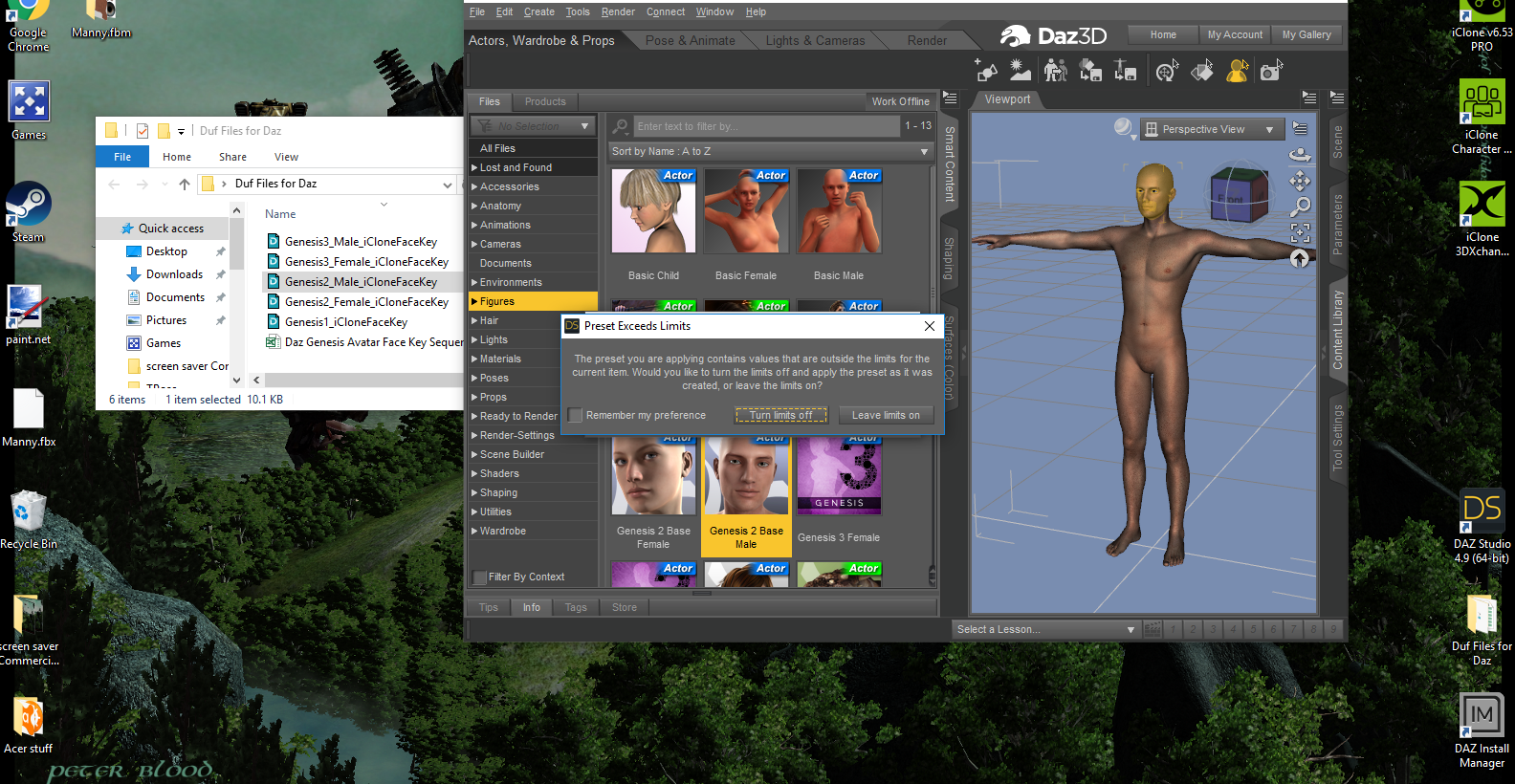This screenshot has width=1515, height=784.
Task: Click the Save Material Preset icon
Action: (x=1090, y=71)
